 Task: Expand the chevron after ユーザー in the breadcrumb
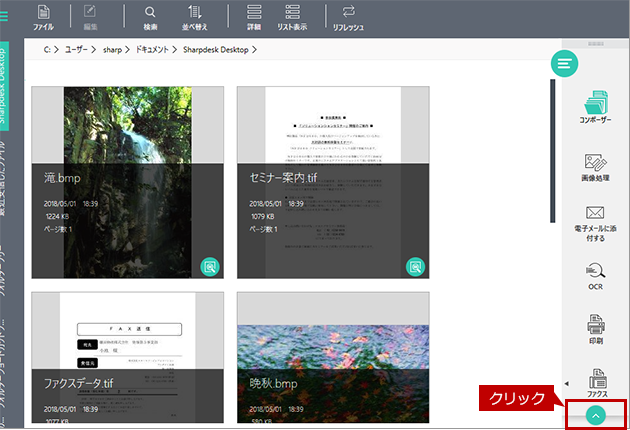94,49
